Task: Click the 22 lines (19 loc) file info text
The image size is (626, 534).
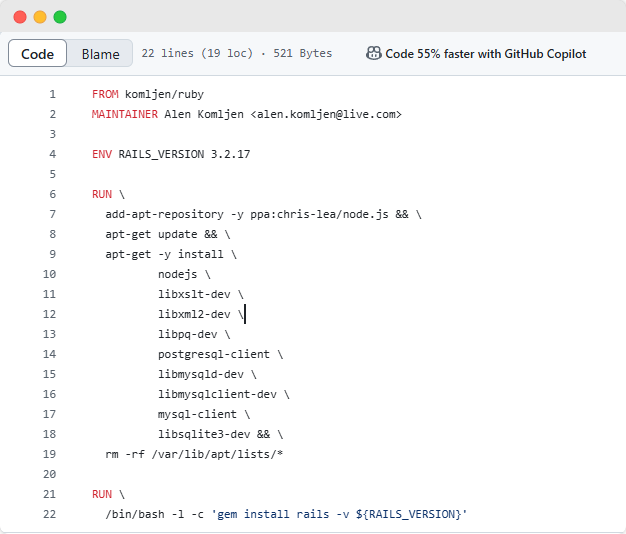Action: pyautogui.click(x=197, y=53)
